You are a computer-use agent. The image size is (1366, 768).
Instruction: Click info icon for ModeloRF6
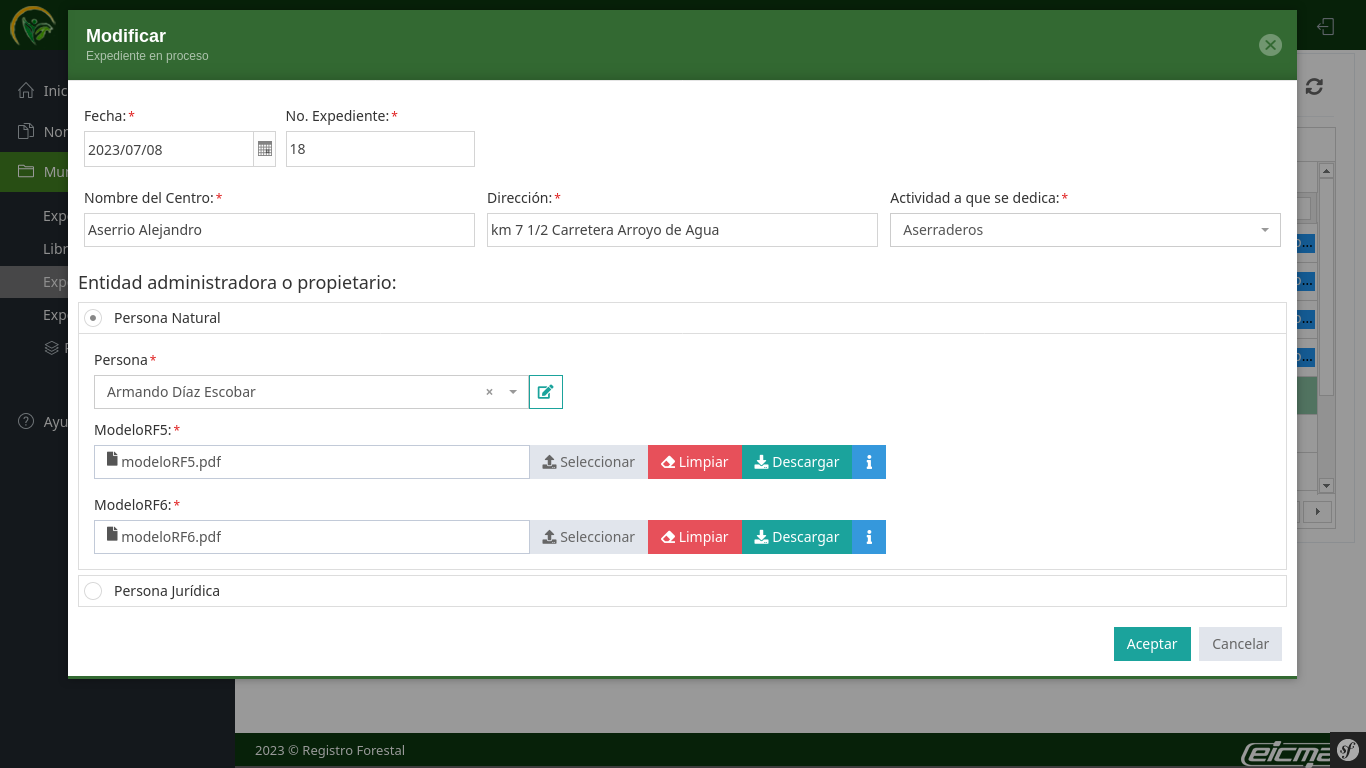pyautogui.click(x=868, y=537)
